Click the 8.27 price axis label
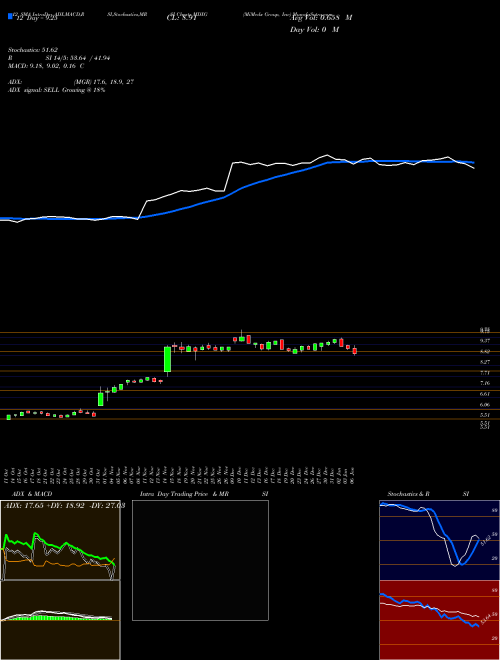The image size is (500, 660). [484, 362]
